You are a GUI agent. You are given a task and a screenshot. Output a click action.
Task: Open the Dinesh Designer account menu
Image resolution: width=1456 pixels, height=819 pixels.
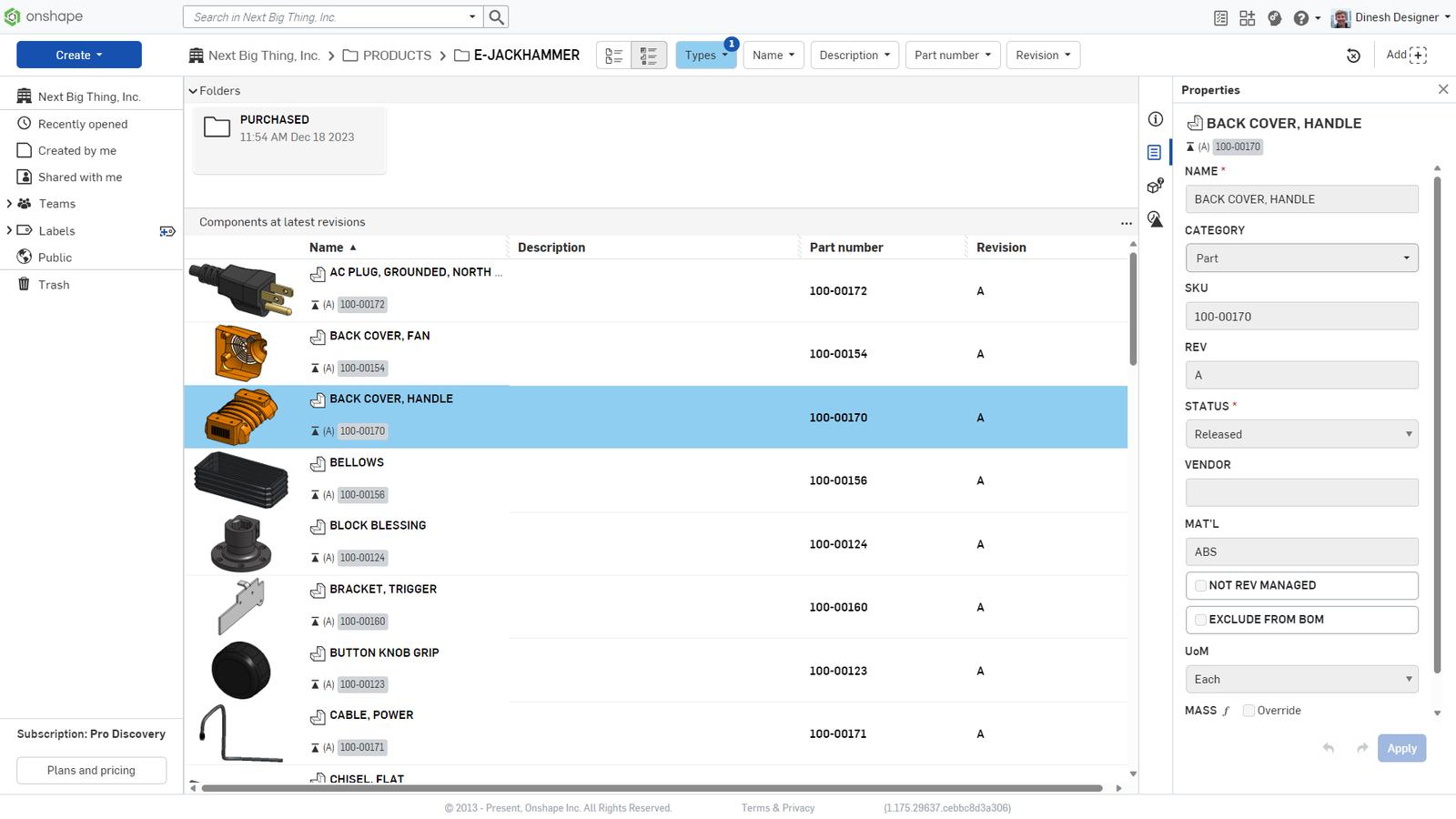tap(1391, 16)
